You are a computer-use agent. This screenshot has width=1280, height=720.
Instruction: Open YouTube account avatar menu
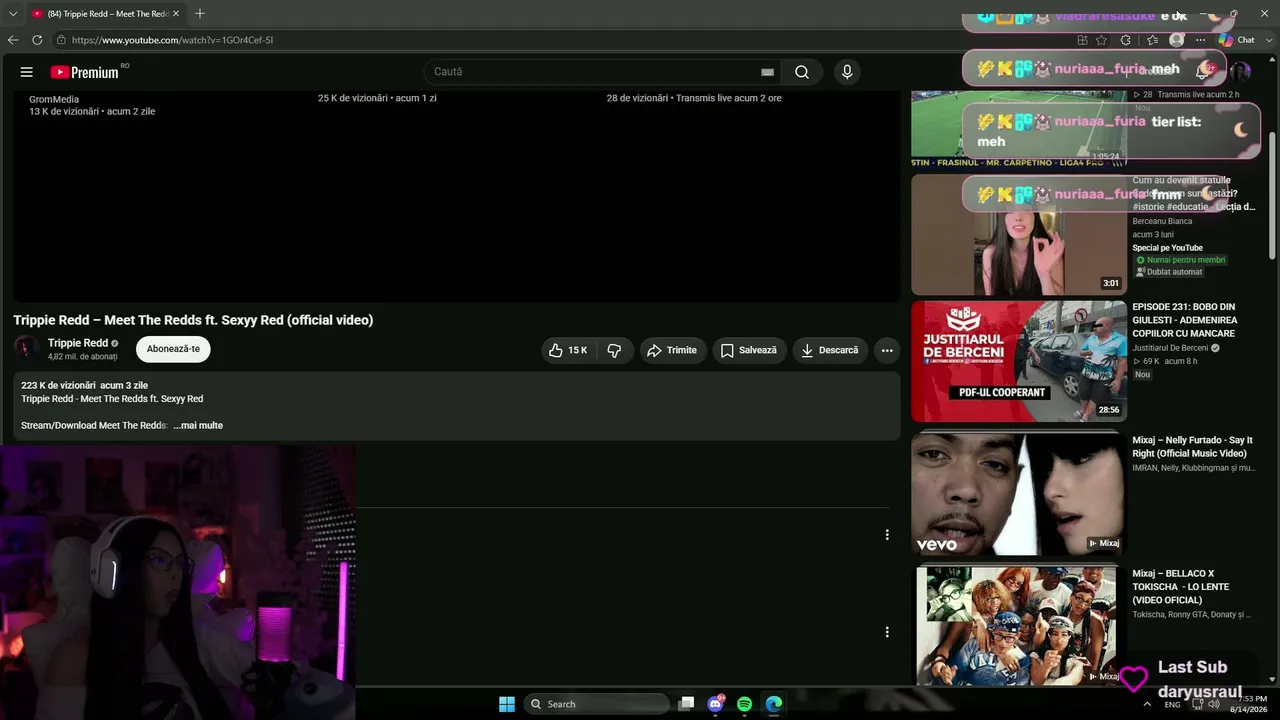click(x=1240, y=72)
